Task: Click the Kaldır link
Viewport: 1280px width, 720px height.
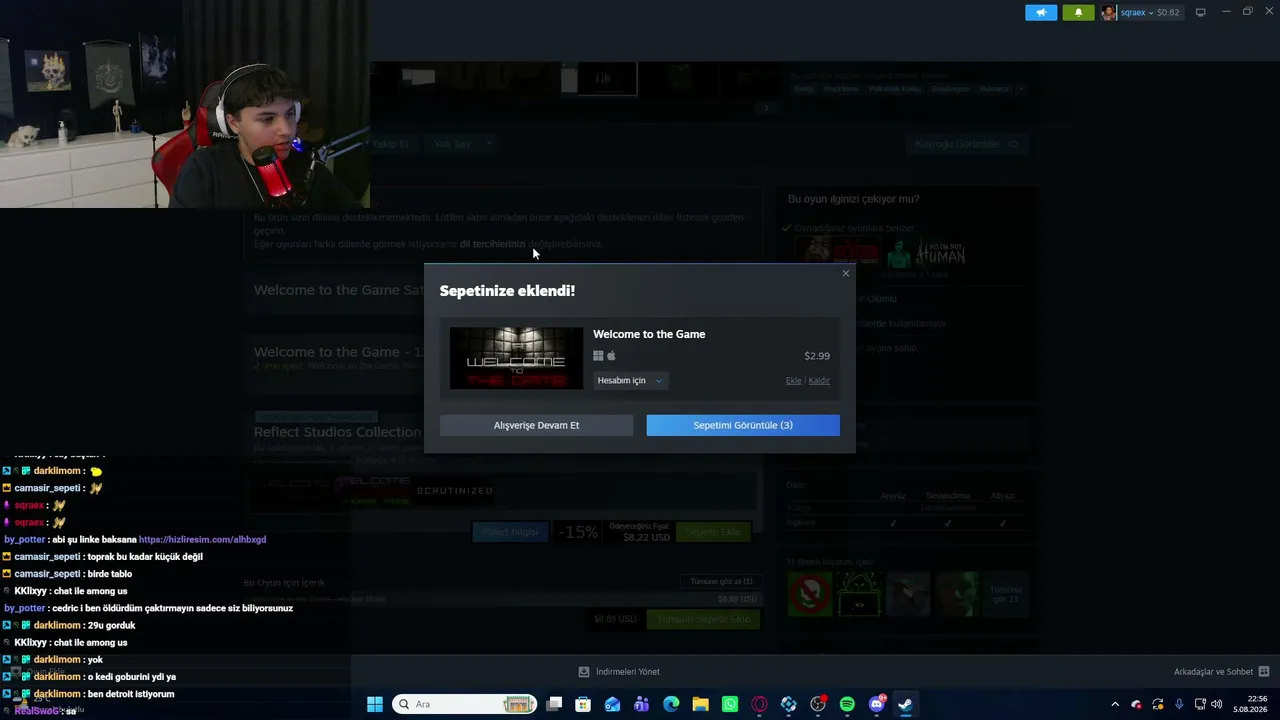Action: [819, 381]
